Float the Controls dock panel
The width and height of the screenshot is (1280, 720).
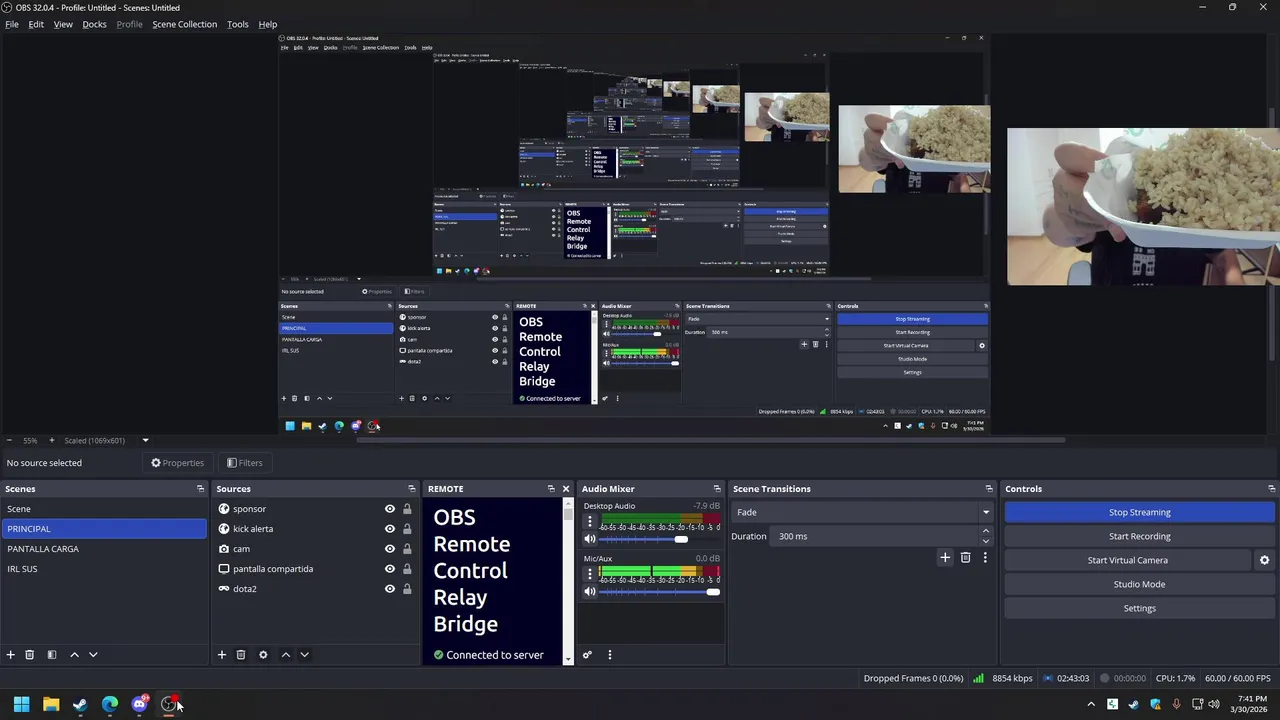tap(1271, 489)
